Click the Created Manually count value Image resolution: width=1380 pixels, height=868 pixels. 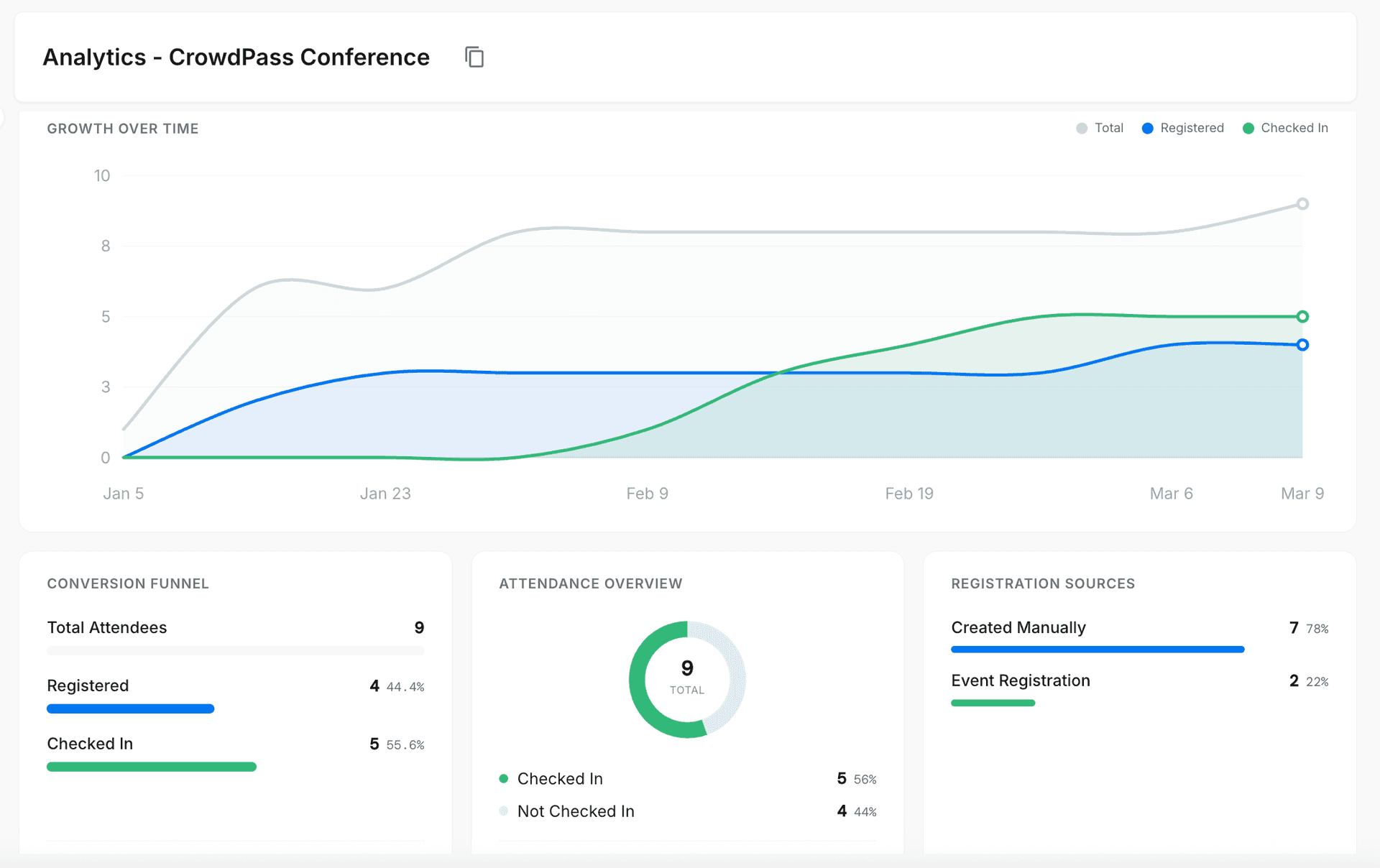click(1294, 627)
